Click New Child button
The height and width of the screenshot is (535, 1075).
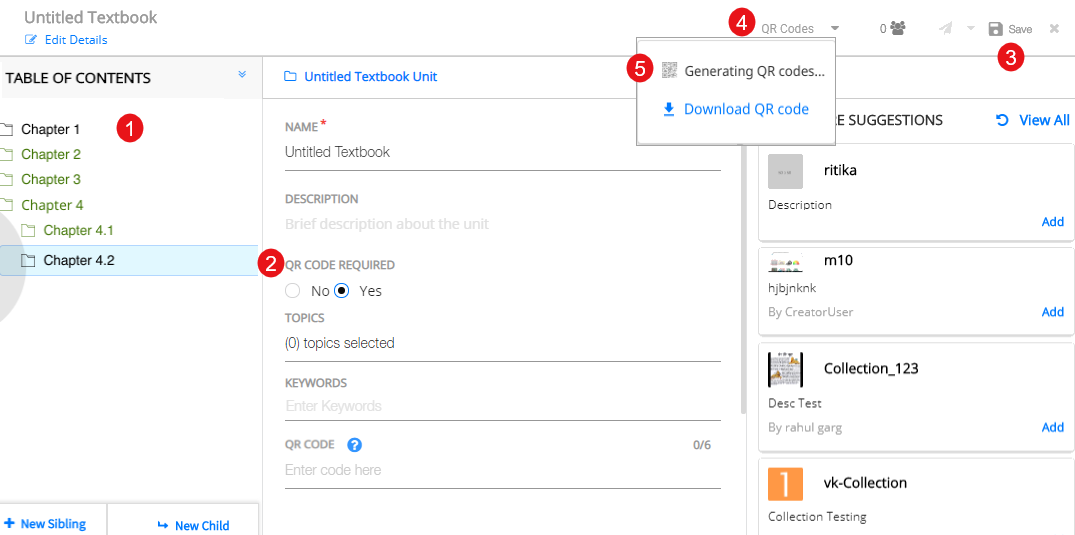click(193, 525)
